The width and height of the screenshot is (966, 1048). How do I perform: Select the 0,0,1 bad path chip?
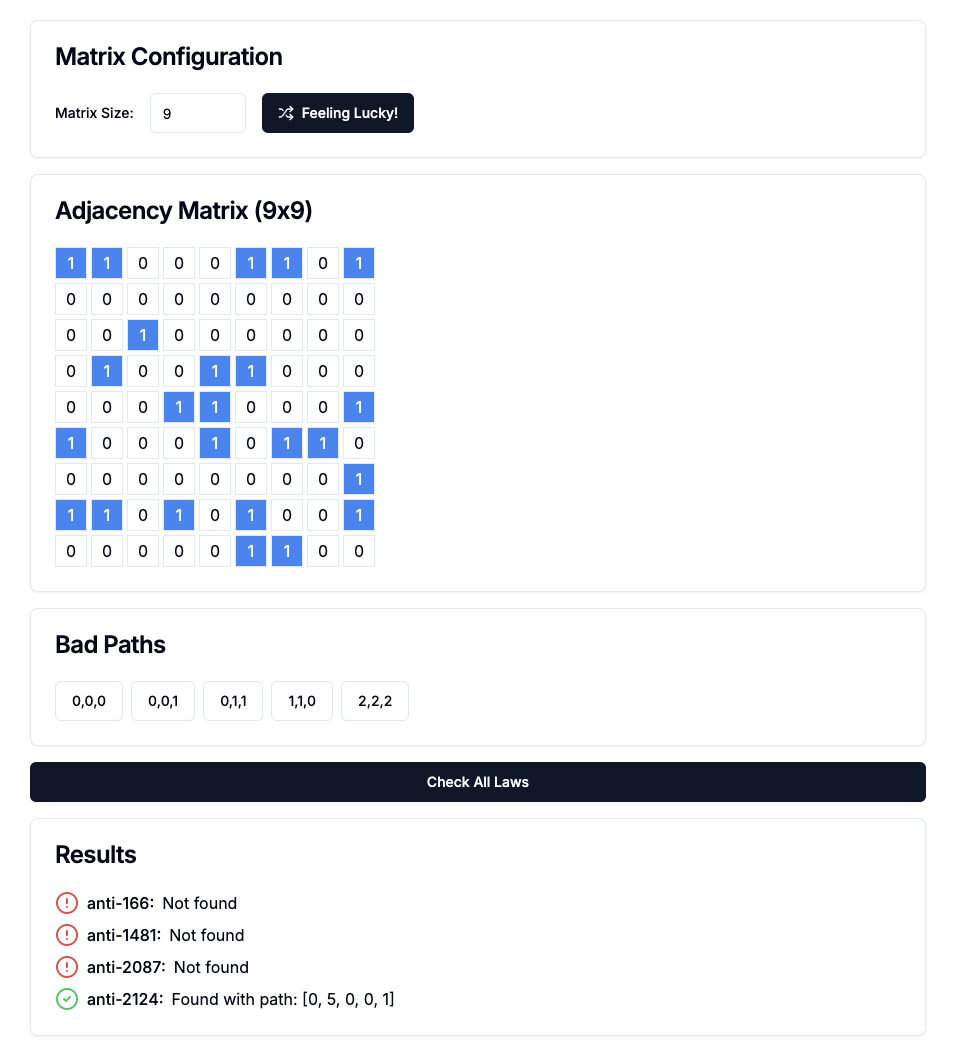163,701
